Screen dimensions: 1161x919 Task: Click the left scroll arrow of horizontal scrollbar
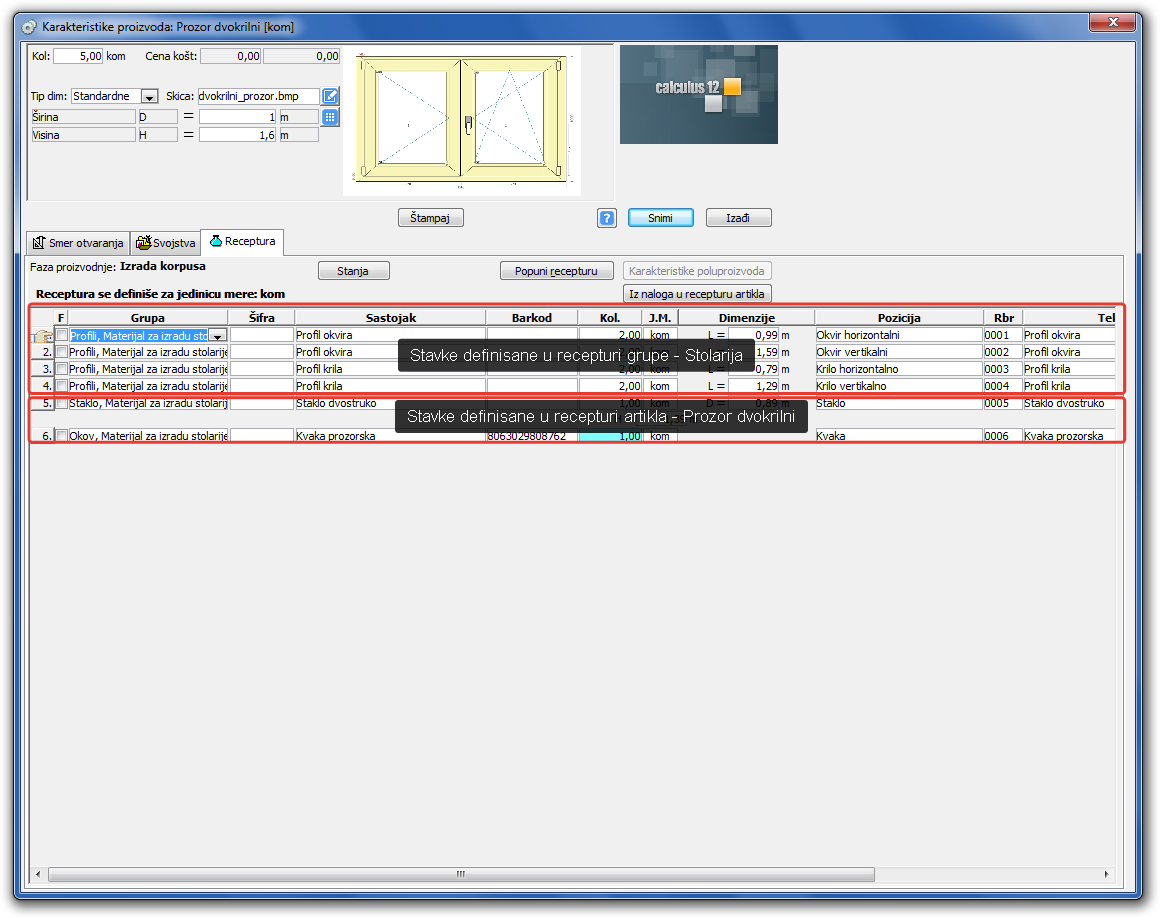pos(39,874)
